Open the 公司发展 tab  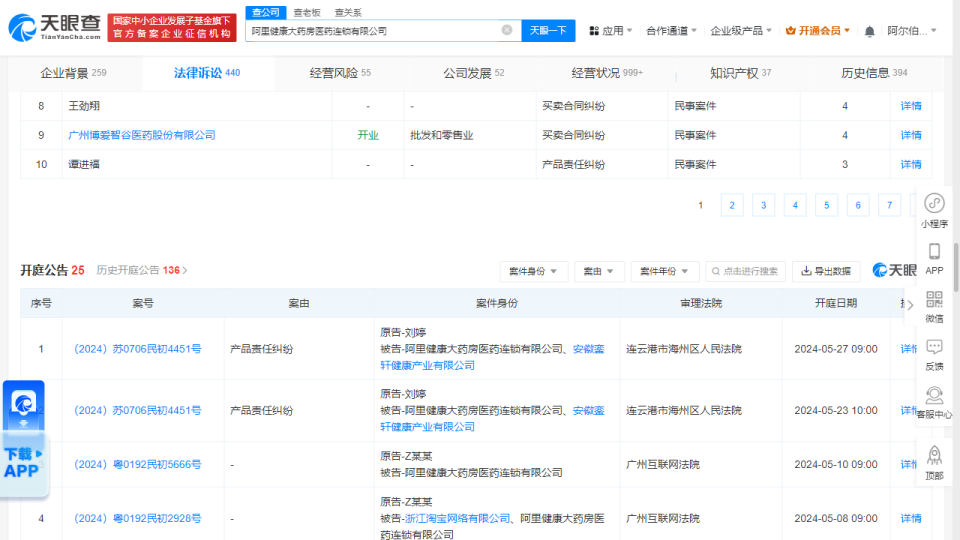pos(473,73)
